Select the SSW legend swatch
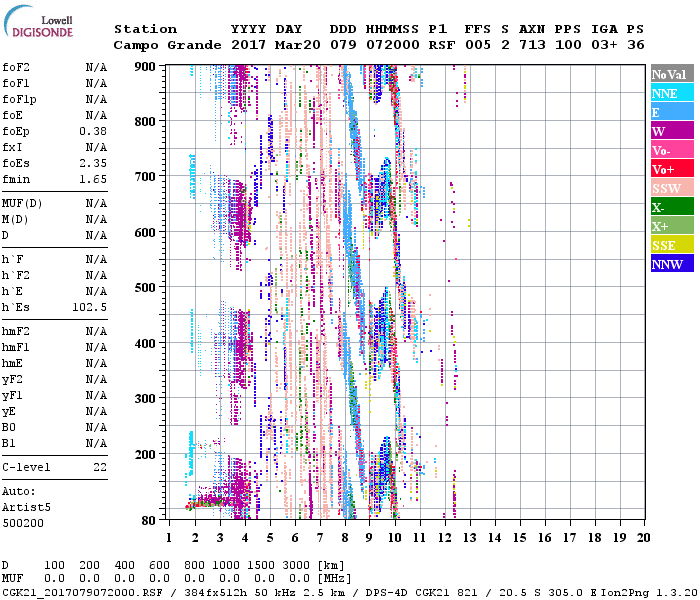The width and height of the screenshot is (700, 600). coord(672,188)
